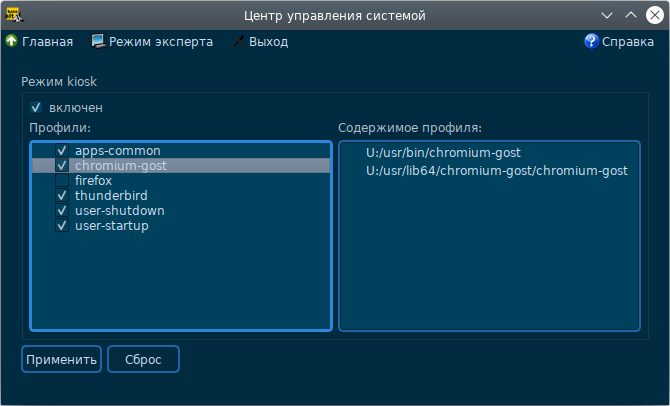The height and width of the screenshot is (406, 670).
Task: Click the application icon in title bar
Action: (x=14, y=15)
